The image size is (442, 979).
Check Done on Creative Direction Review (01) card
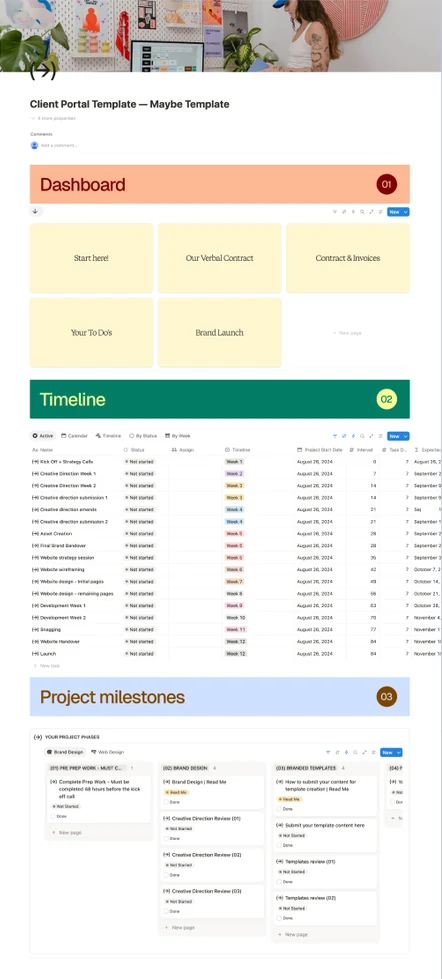click(166, 839)
